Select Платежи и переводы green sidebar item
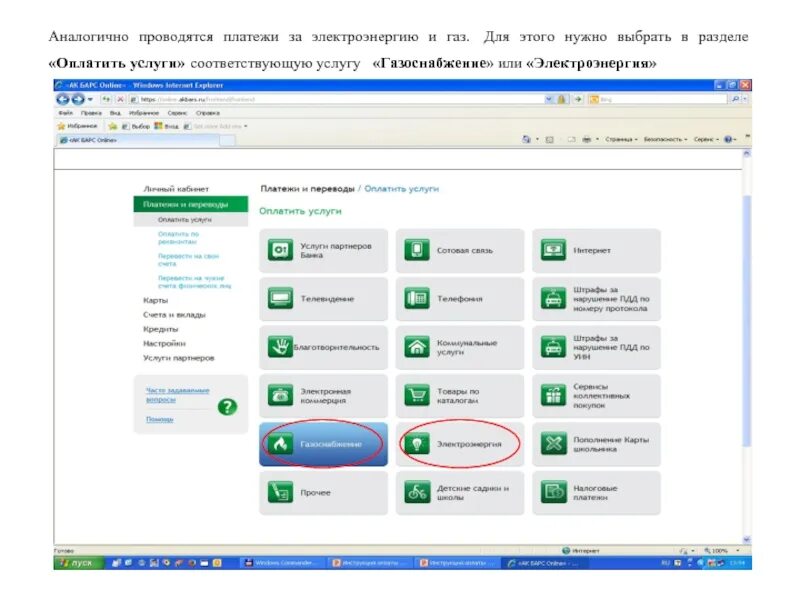The height and width of the screenshot is (600, 800). point(191,204)
